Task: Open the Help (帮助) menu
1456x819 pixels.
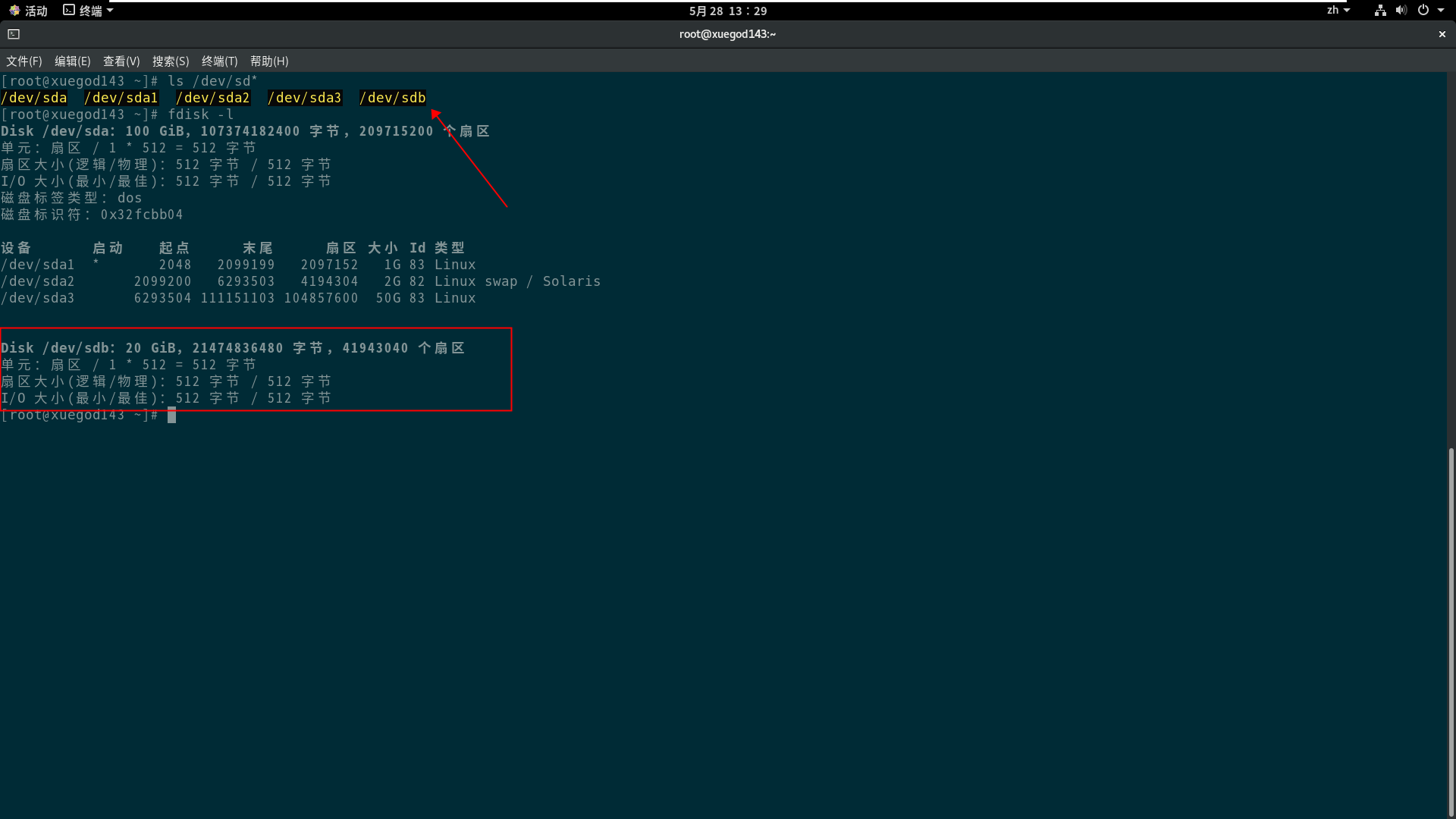Action: [x=269, y=61]
